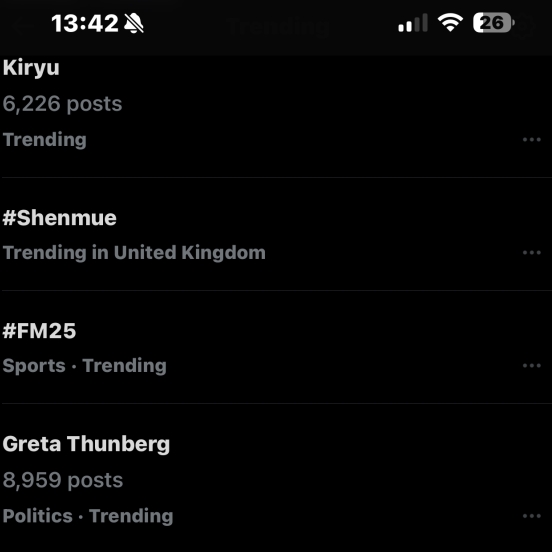Select the Sports · Trending category label
Viewport: 552px width, 552px height.
pyautogui.click(x=84, y=366)
